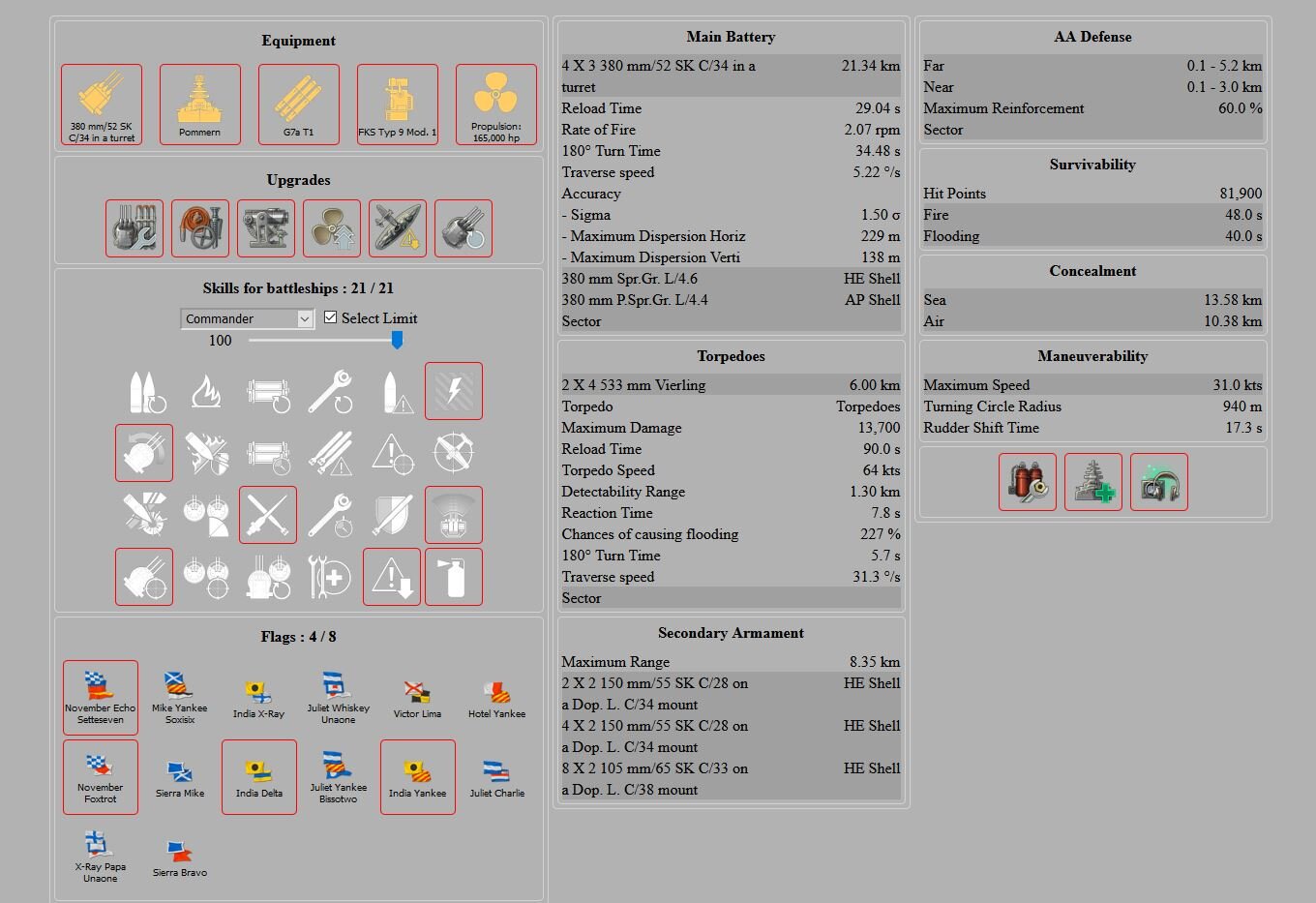The height and width of the screenshot is (903, 1316).
Task: Click the crossed torpedoes skill icon
Action: tap(268, 515)
